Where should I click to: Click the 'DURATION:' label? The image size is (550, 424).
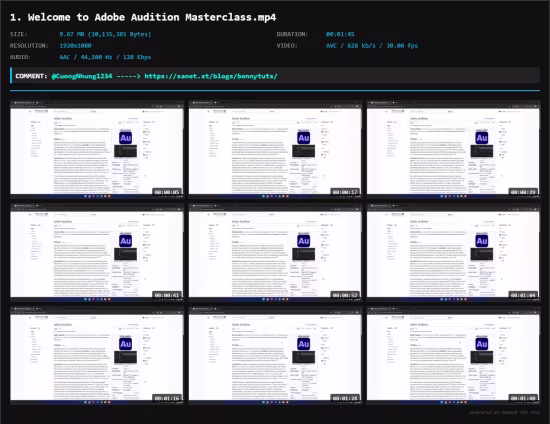click(x=292, y=34)
